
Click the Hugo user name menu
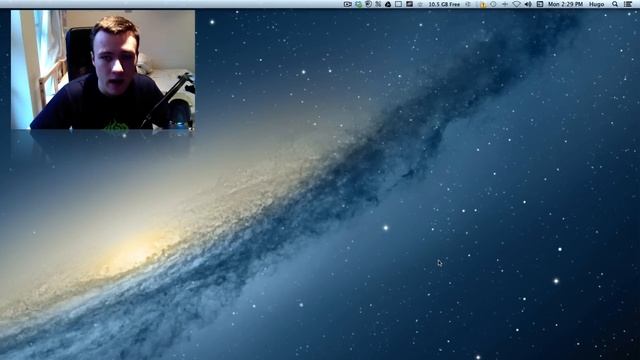click(596, 4)
